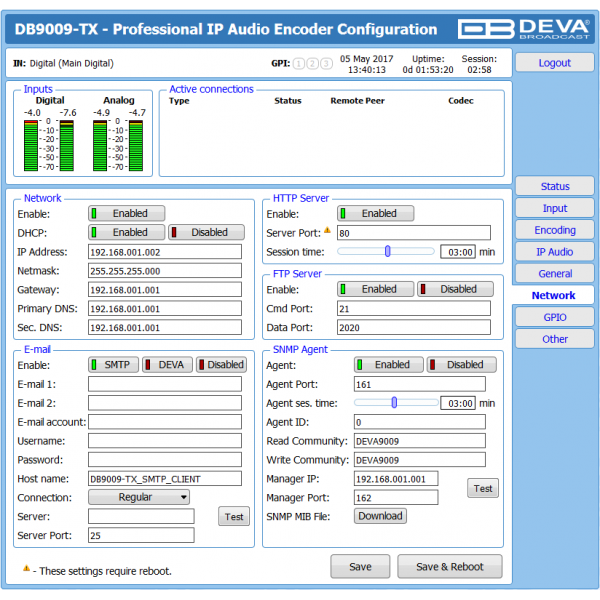Toggle Network Enable to Enabled

(127, 214)
